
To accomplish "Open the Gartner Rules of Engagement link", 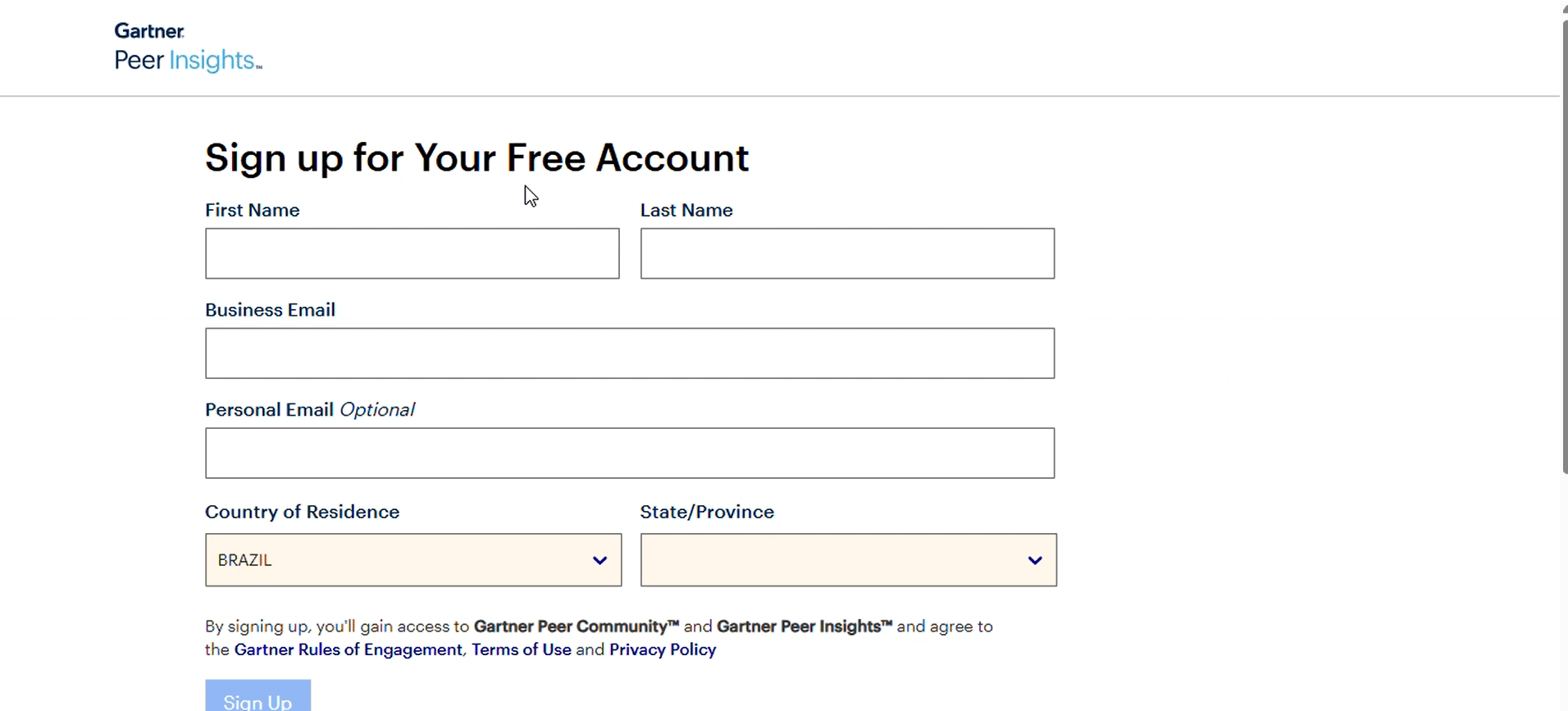I will 348,649.
